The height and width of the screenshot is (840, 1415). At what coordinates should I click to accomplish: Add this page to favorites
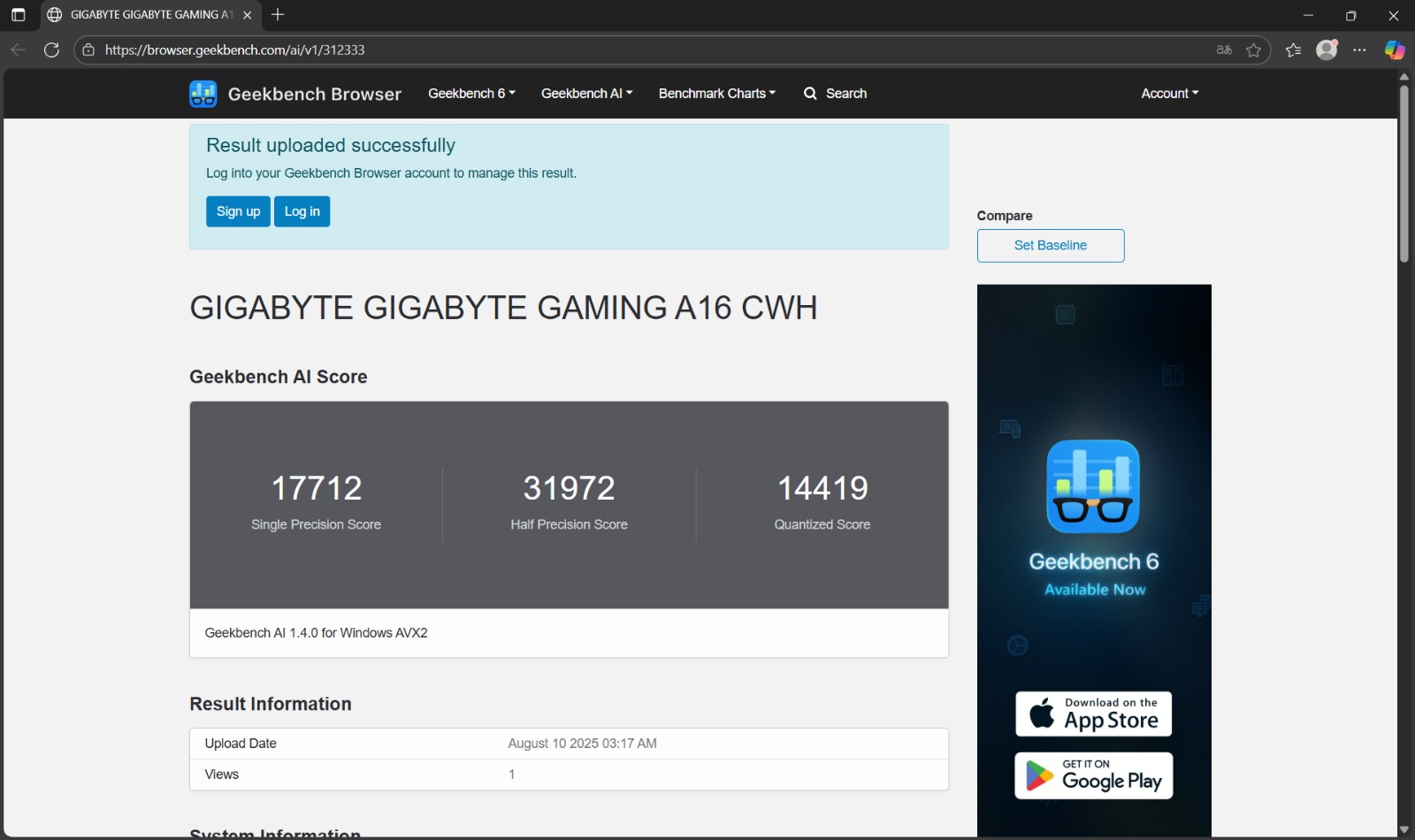click(1253, 50)
